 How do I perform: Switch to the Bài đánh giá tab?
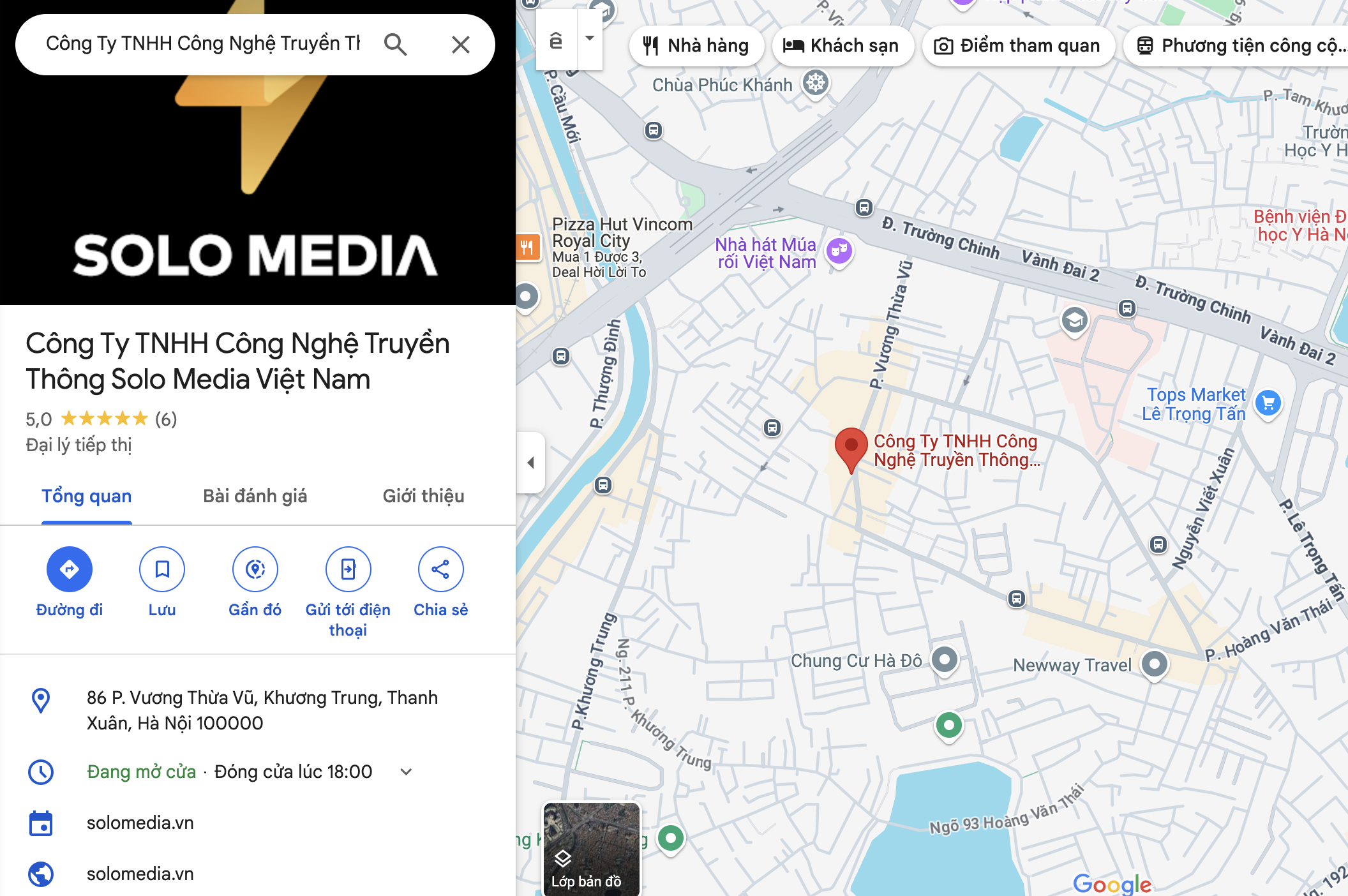(x=255, y=497)
